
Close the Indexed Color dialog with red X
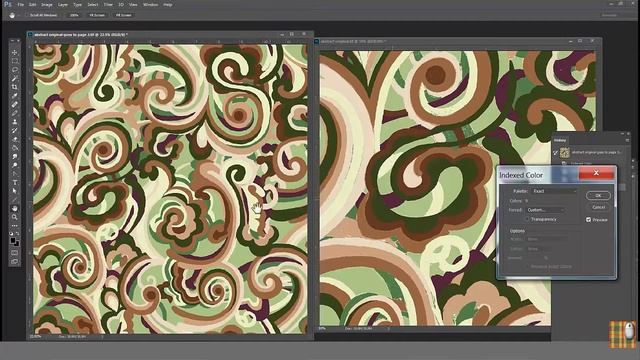pyautogui.click(x=596, y=173)
